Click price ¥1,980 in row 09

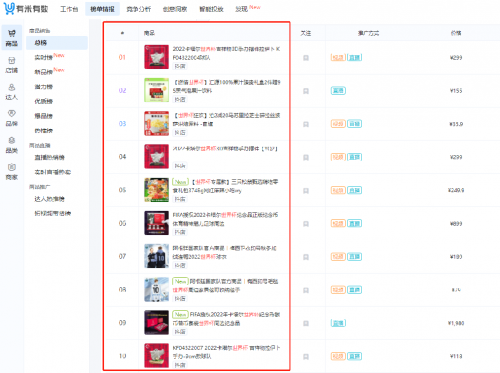coord(456,323)
